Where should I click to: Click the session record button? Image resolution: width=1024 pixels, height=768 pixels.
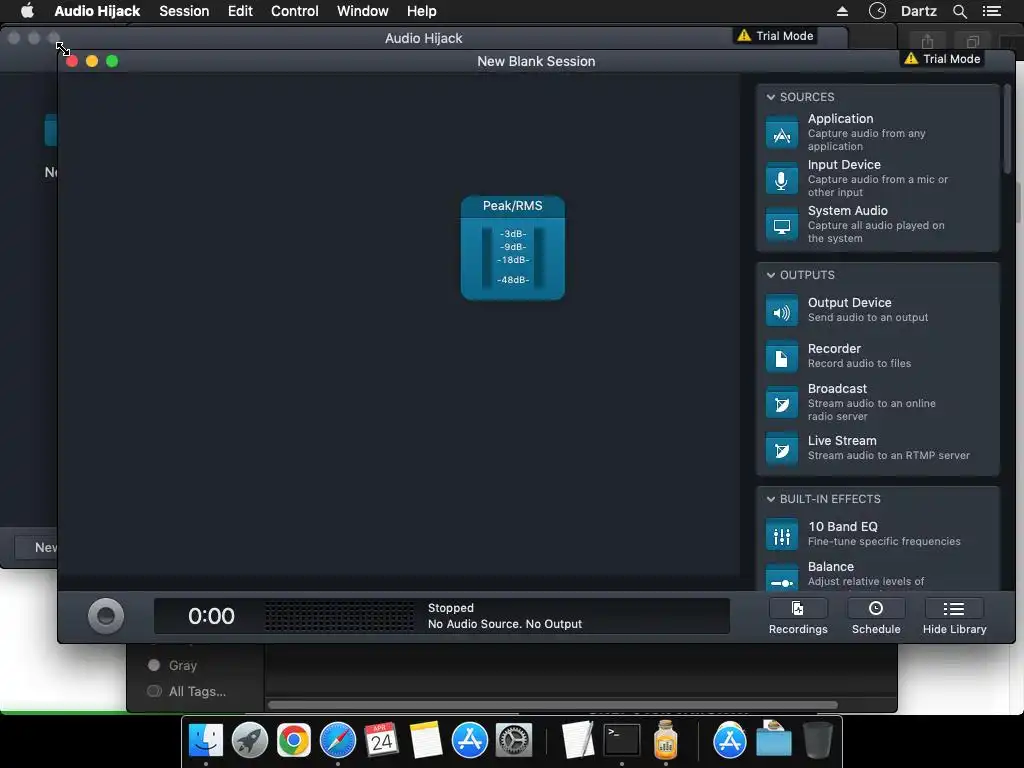pyautogui.click(x=106, y=616)
